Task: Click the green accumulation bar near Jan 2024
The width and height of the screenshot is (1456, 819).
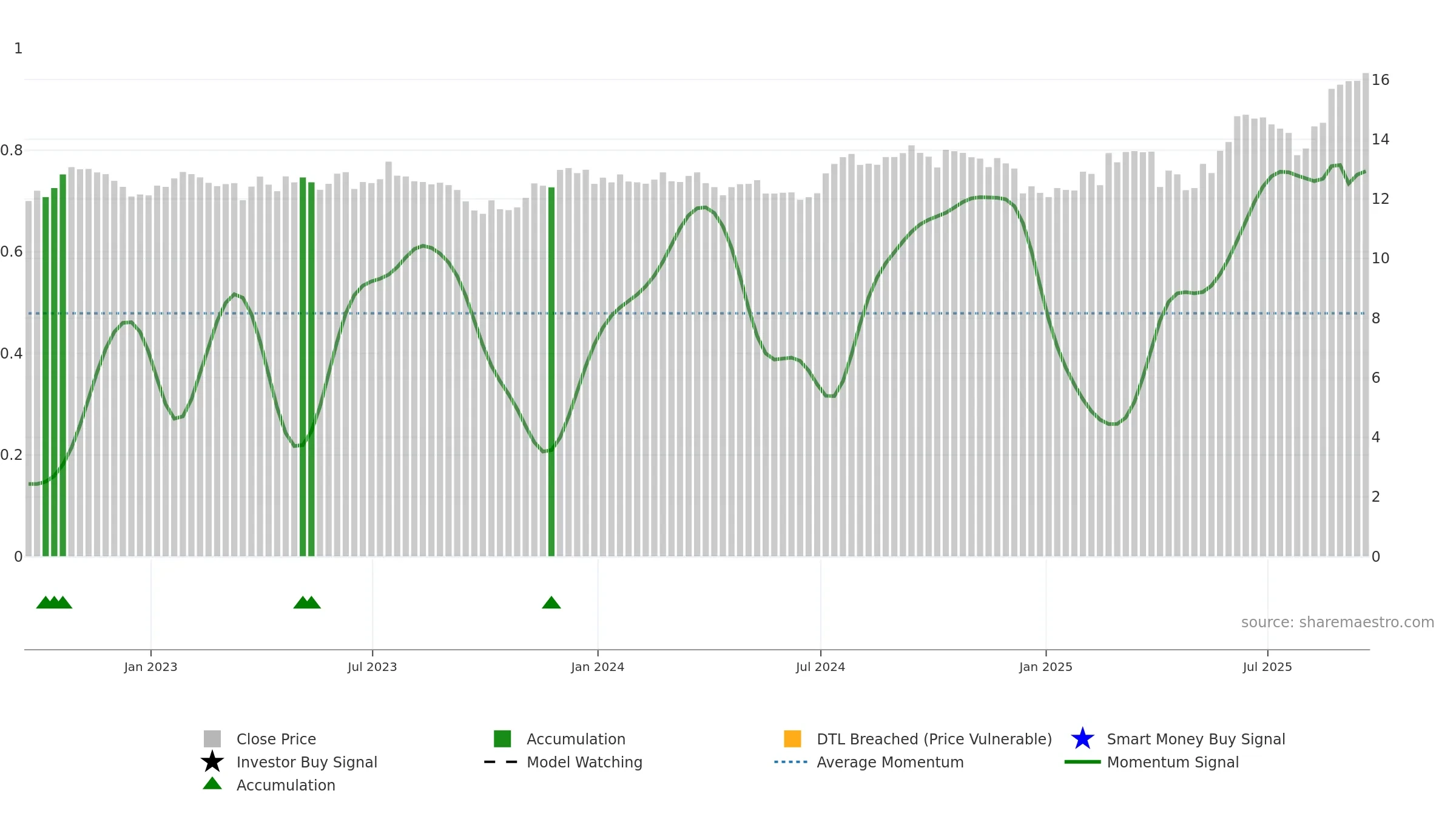Action: [x=551, y=372]
